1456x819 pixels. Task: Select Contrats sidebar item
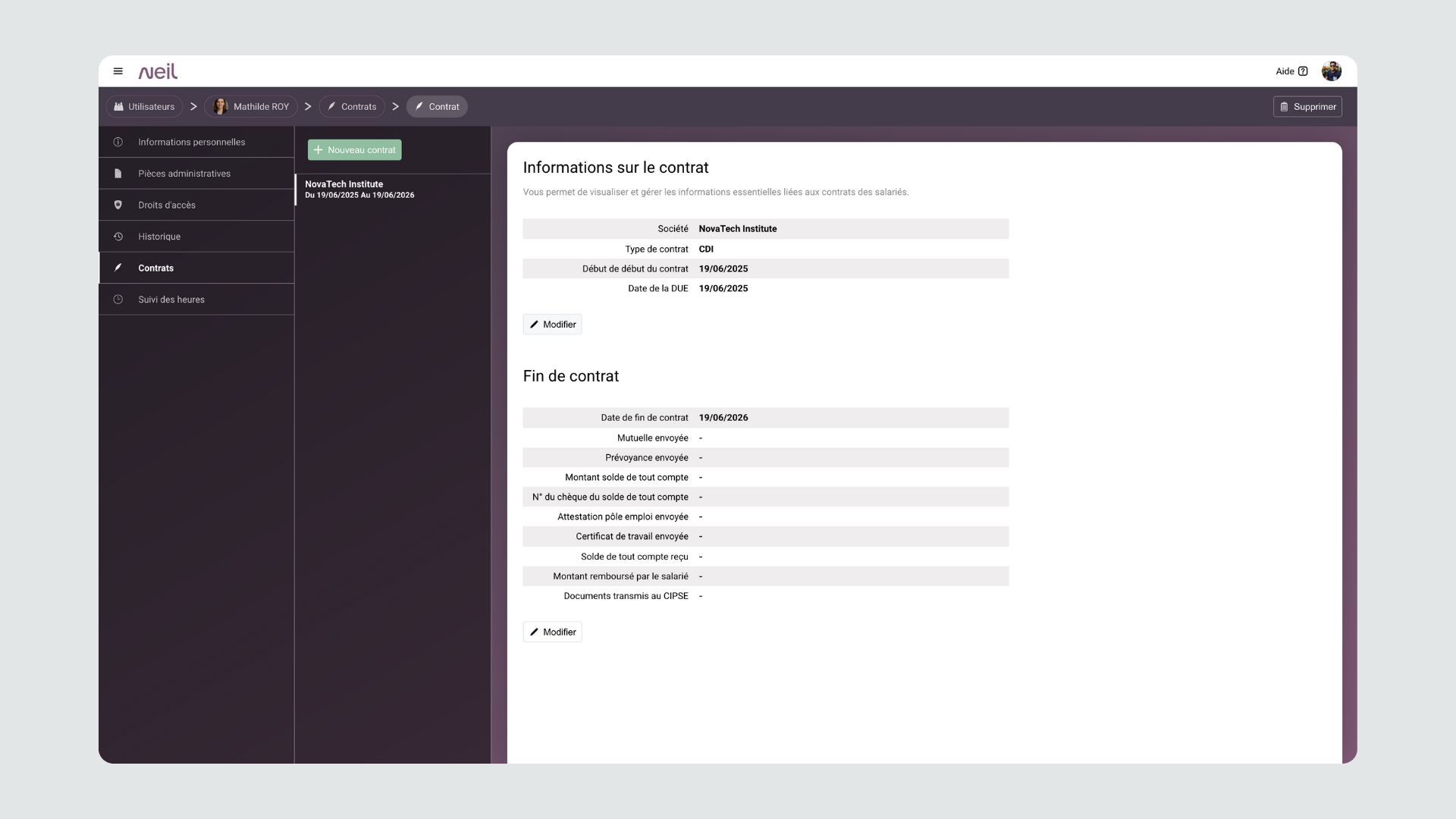click(x=156, y=268)
